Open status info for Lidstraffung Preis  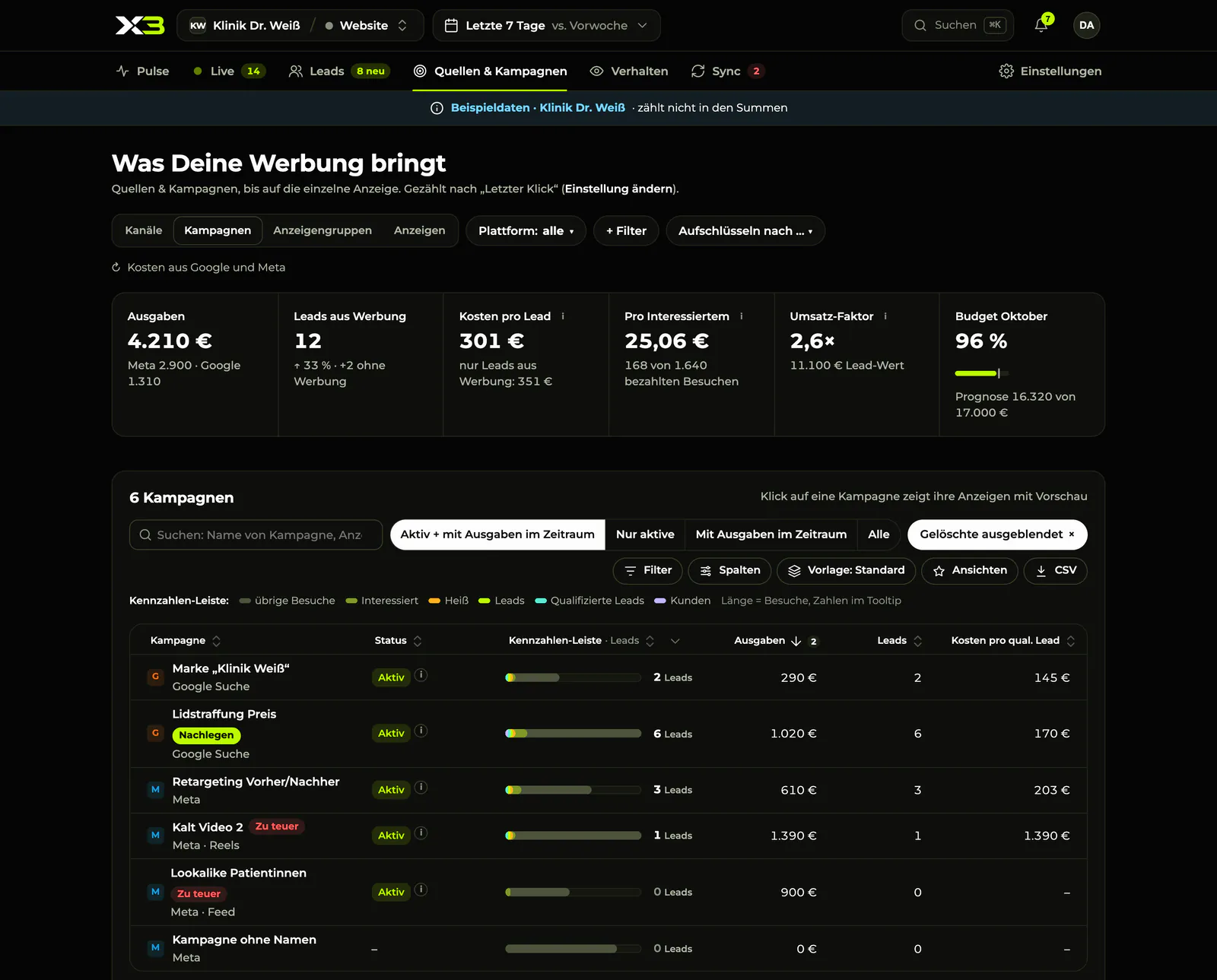(x=421, y=731)
